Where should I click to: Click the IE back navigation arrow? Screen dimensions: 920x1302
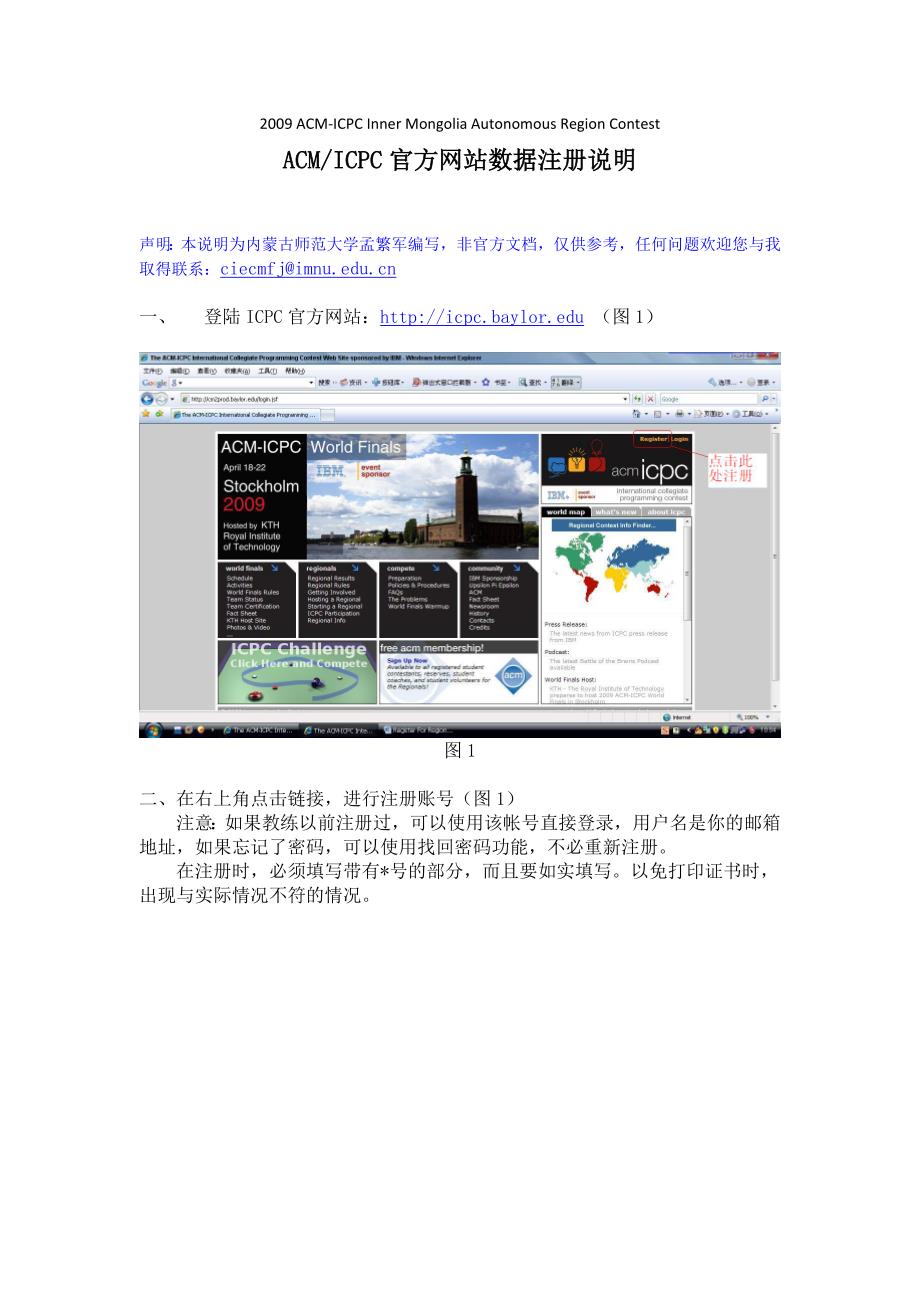(x=147, y=399)
